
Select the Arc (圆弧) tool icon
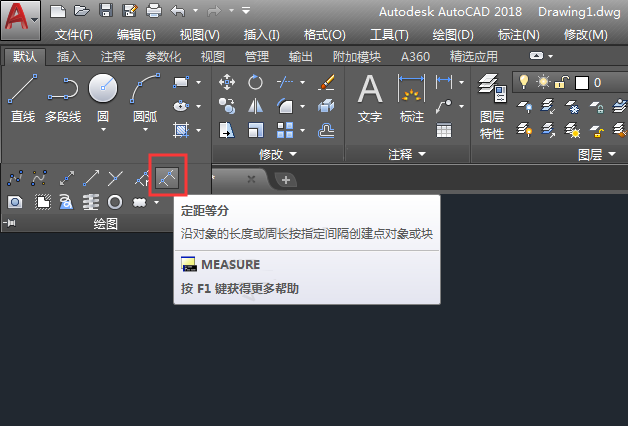[145, 88]
